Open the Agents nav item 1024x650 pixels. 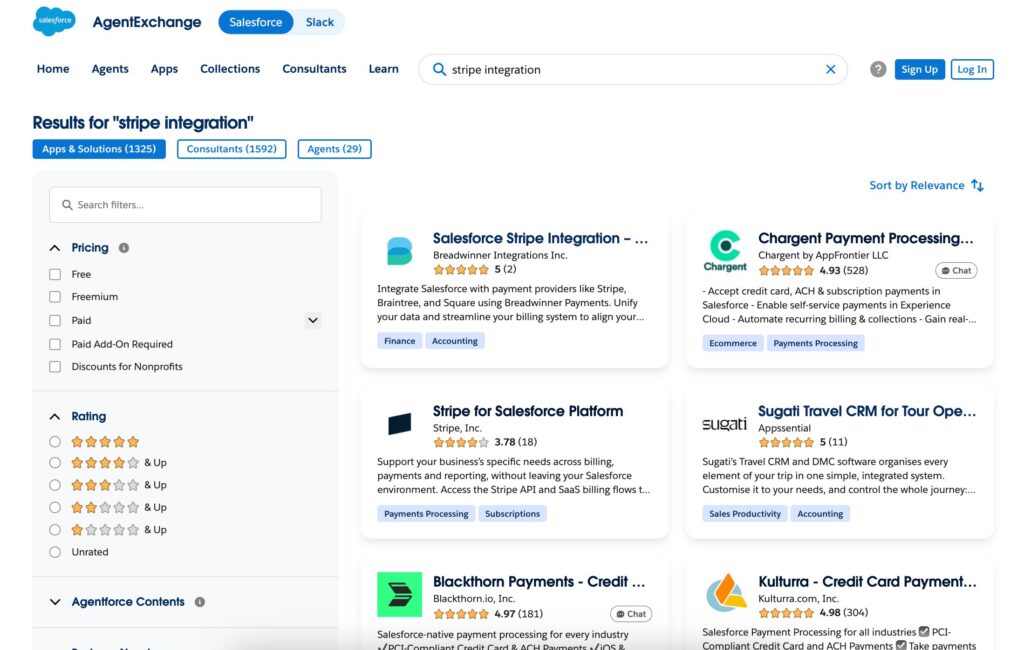(110, 69)
